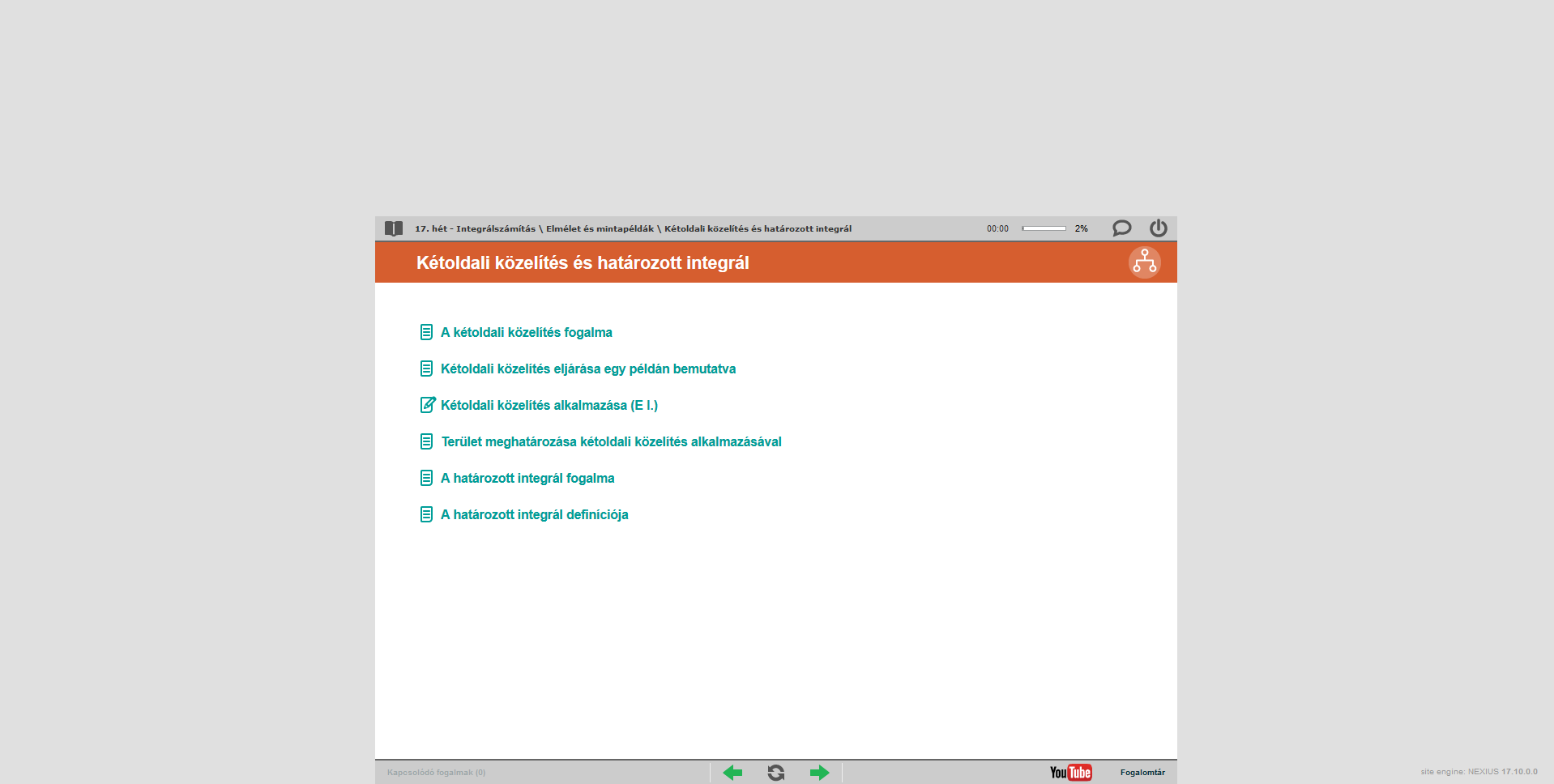The image size is (1554, 784).
Task: Open 'A határozott integrál definíciója' lesson
Action: click(x=534, y=514)
